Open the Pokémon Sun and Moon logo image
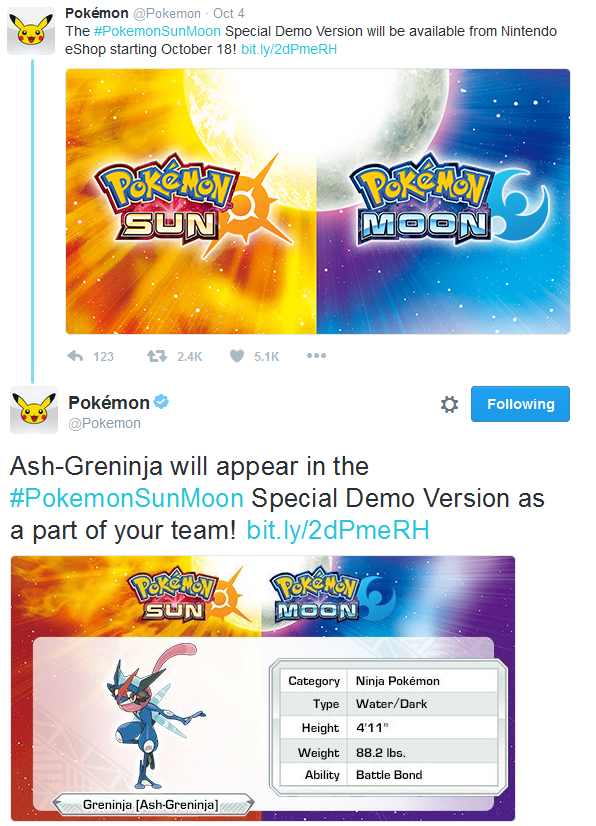 click(x=318, y=201)
